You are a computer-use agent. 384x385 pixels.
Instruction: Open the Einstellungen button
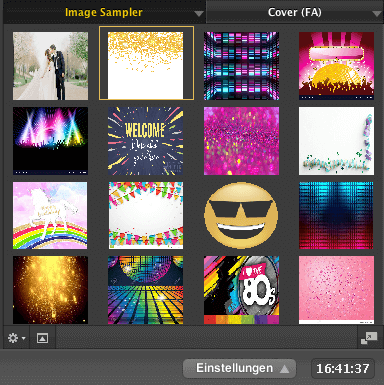239,368
